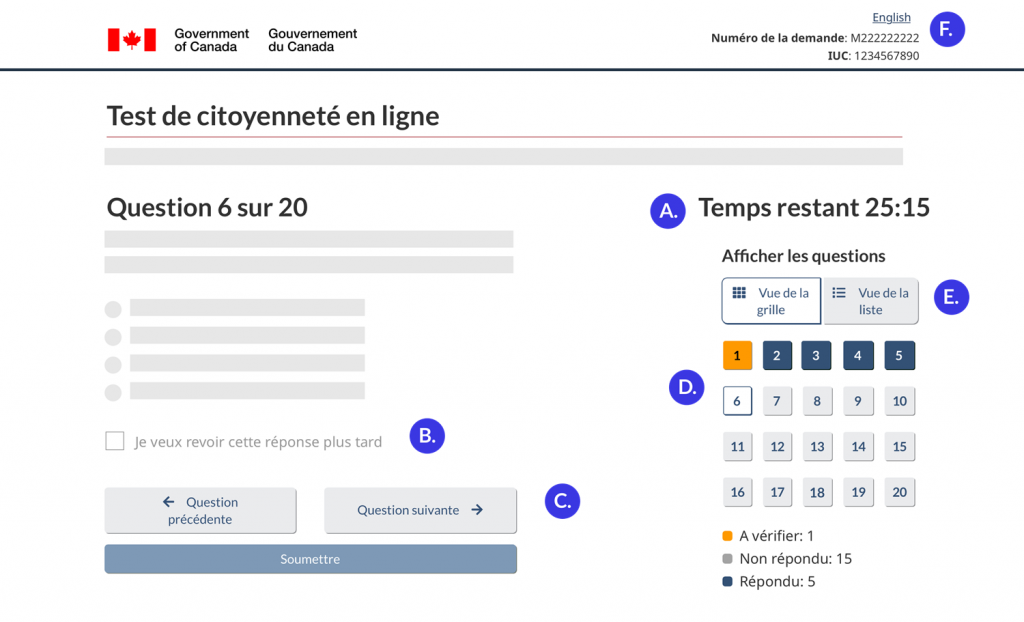This screenshot has width=1024, height=622.
Task: Click the right arrow on Question suivante
Action: tap(477, 510)
